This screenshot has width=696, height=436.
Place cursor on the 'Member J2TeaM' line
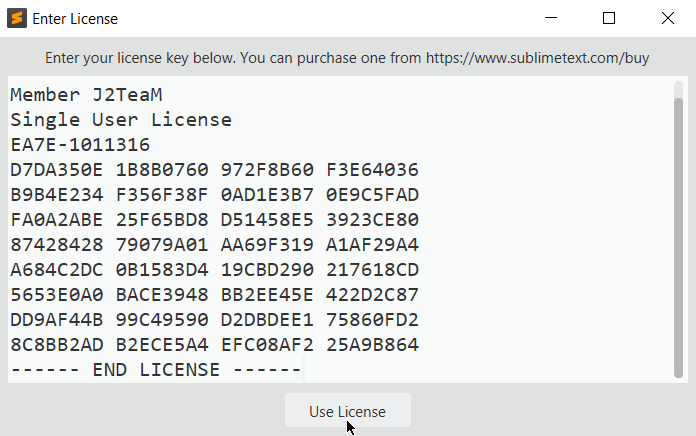click(86, 95)
